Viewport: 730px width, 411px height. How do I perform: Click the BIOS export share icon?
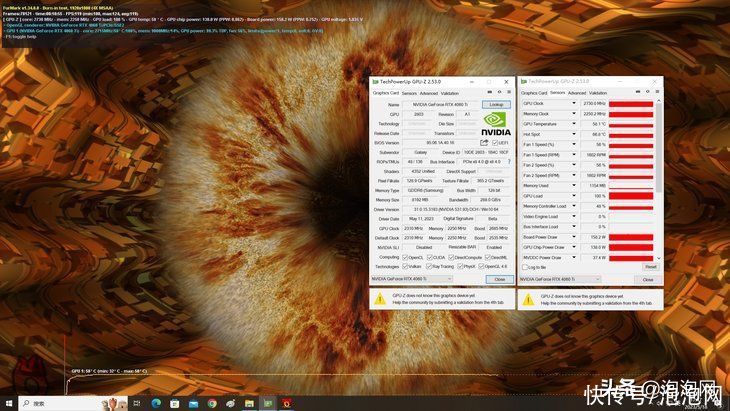click(x=484, y=142)
